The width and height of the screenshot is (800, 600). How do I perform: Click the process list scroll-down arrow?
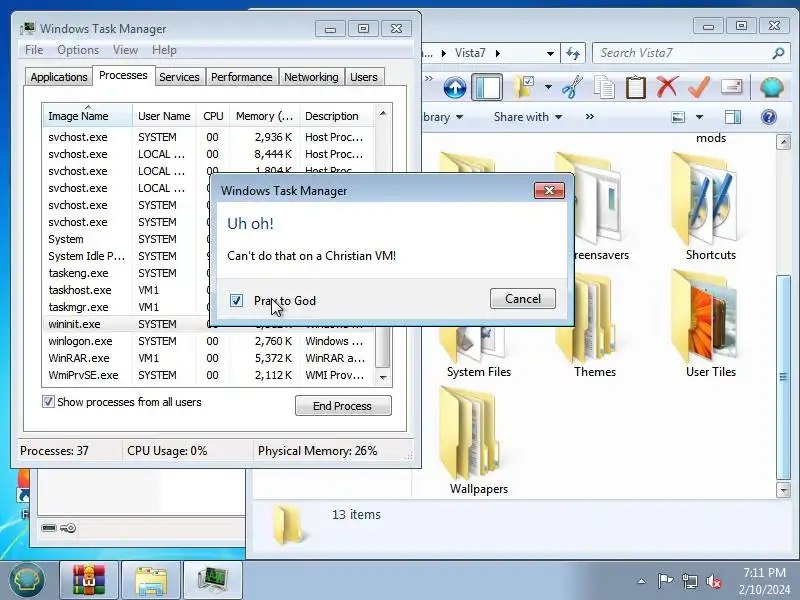click(383, 378)
